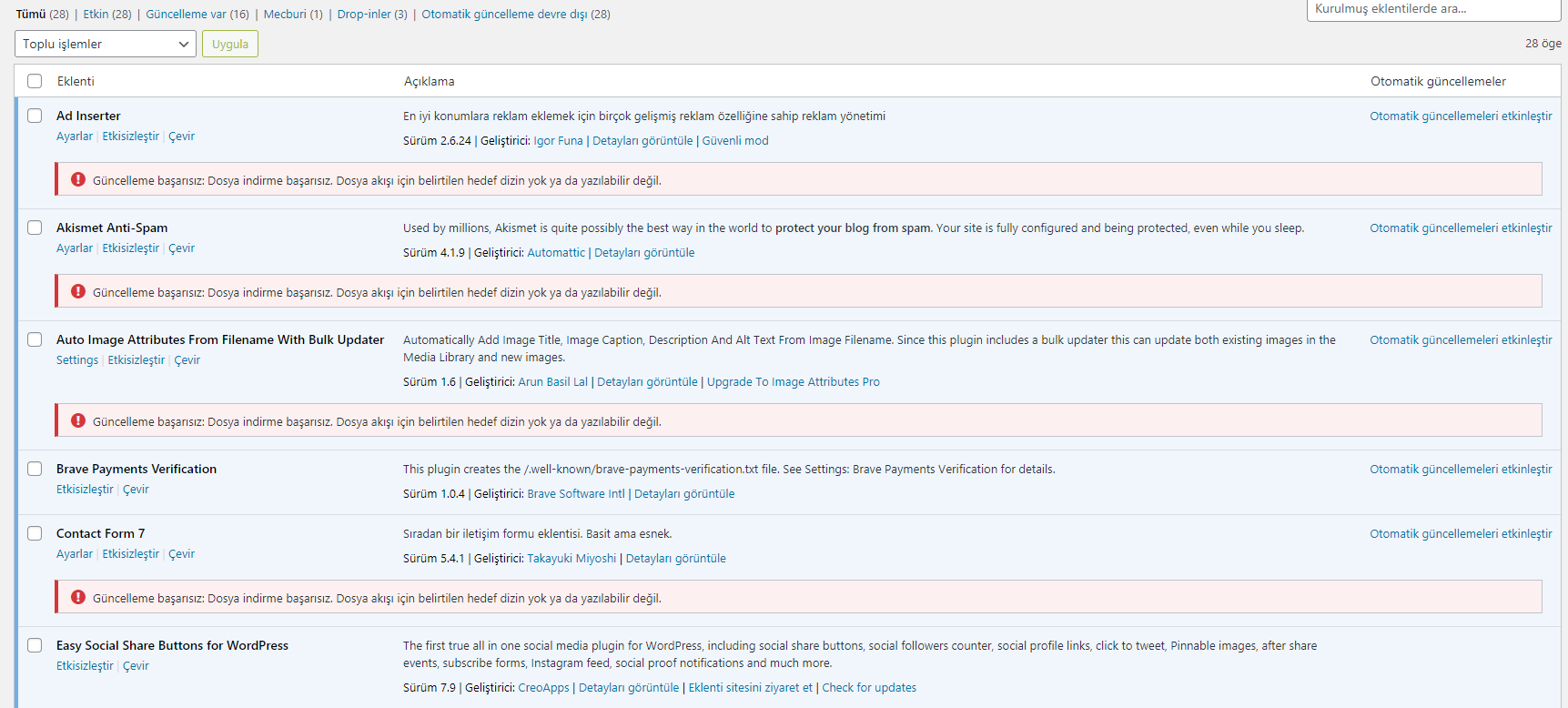The image size is (1568, 708).
Task: Deactivate Easy Social Share Buttons via Etkisizleştir
Action: click(85, 666)
